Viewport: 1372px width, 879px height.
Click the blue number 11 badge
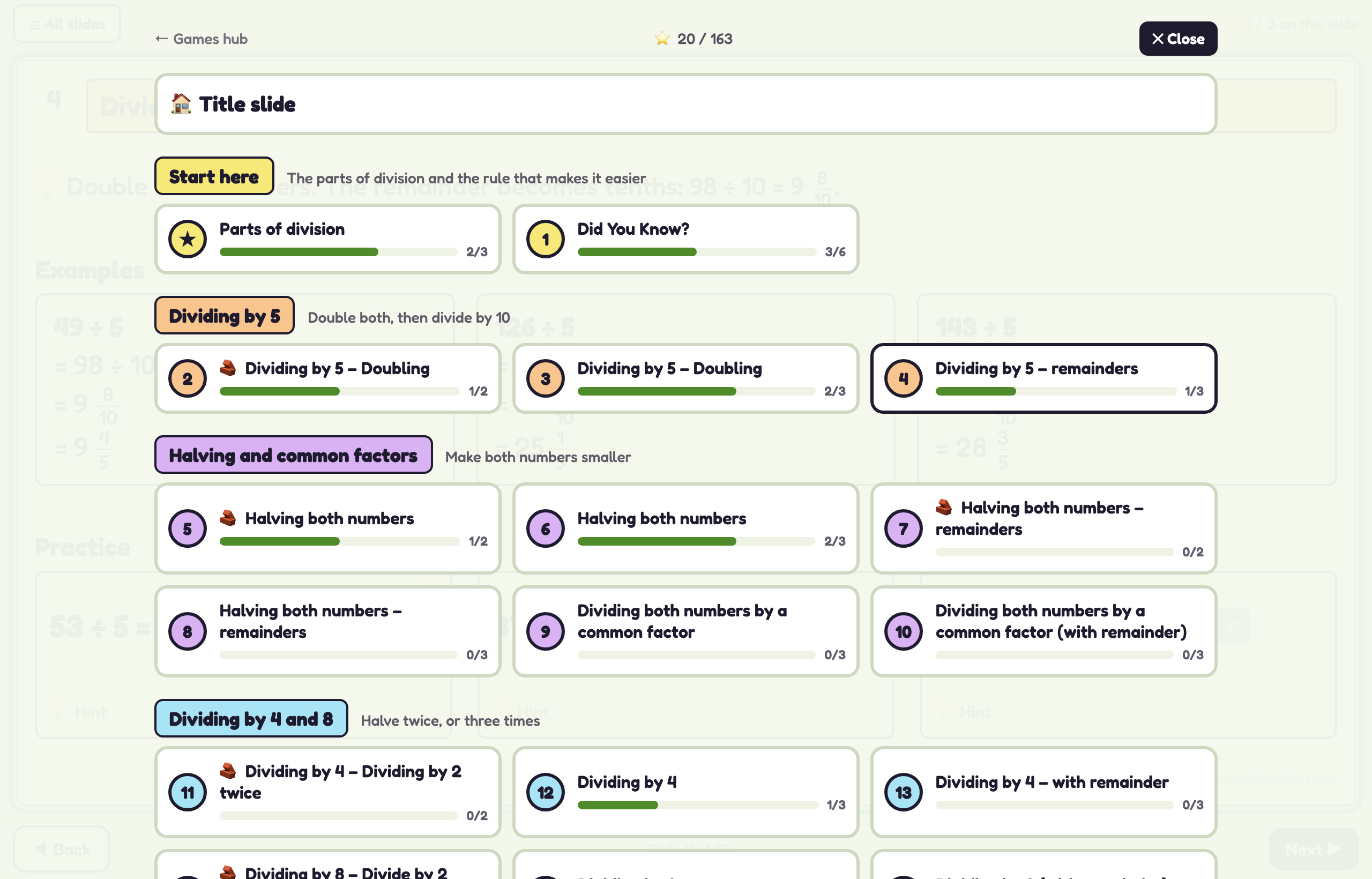click(187, 792)
